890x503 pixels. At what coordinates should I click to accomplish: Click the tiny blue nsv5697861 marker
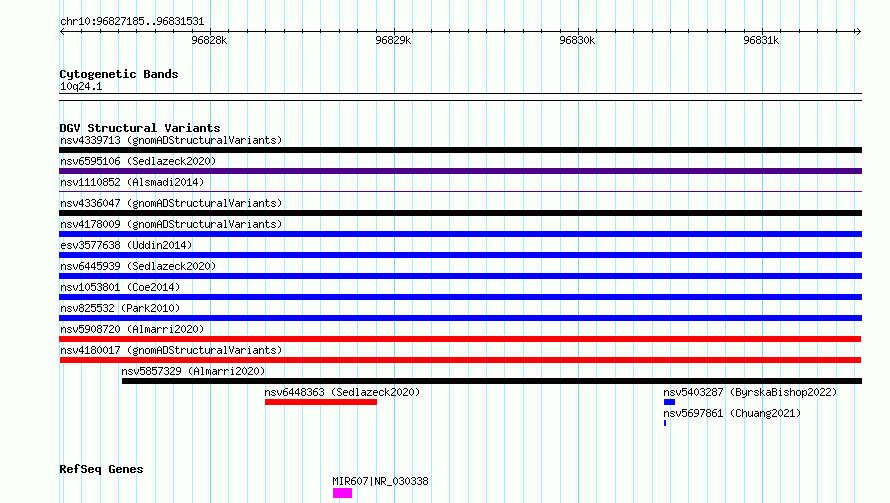click(x=665, y=423)
